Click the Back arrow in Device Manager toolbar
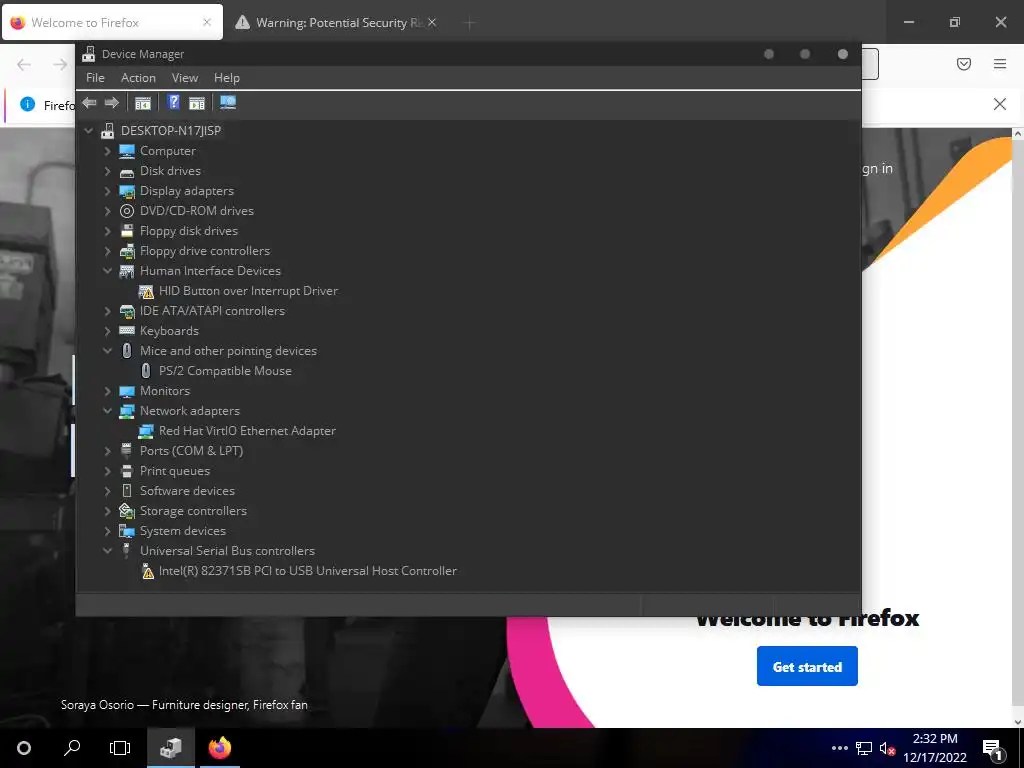 pyautogui.click(x=89, y=103)
